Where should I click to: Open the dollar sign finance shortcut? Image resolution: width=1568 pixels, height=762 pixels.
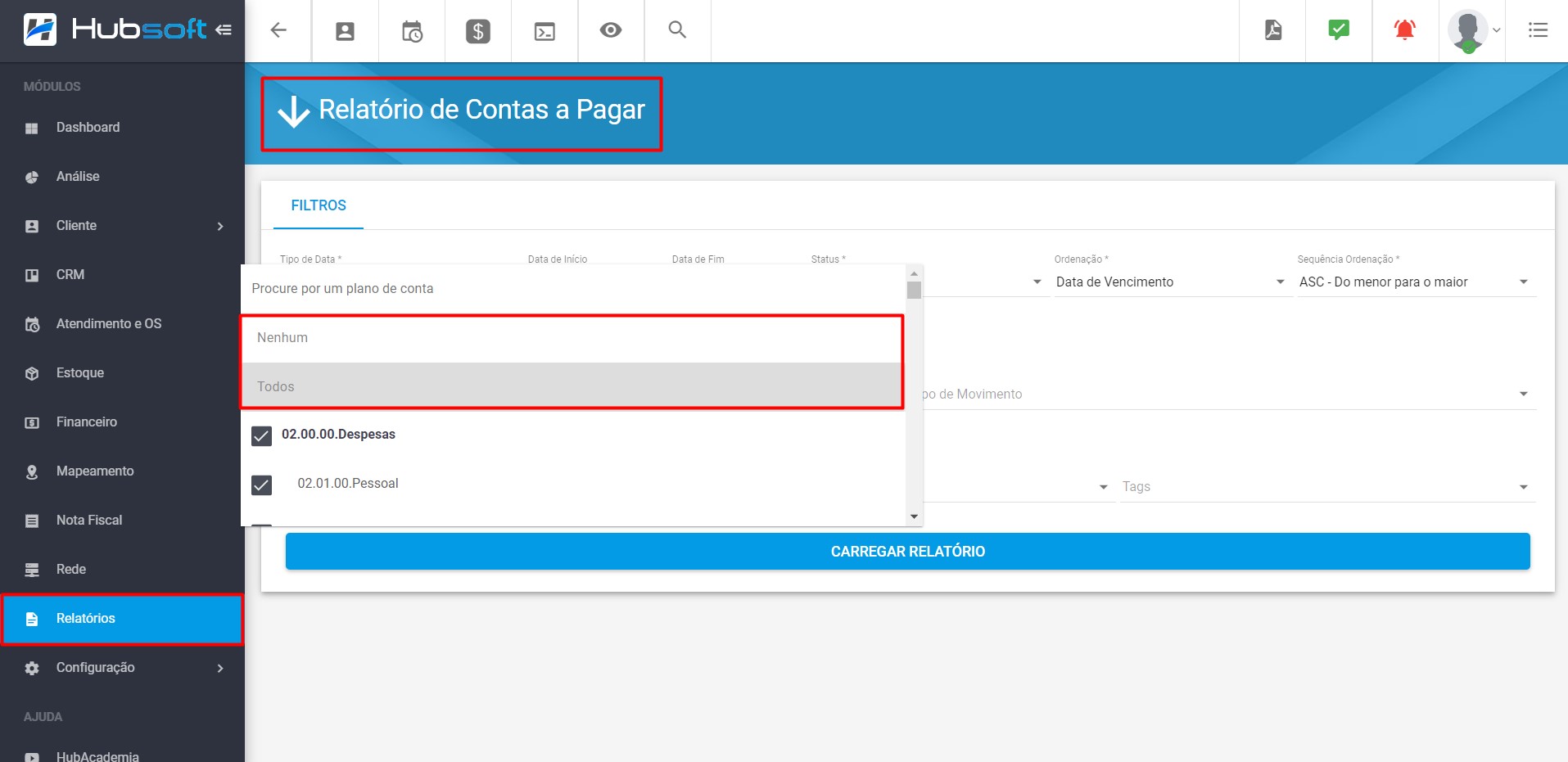coord(478,31)
